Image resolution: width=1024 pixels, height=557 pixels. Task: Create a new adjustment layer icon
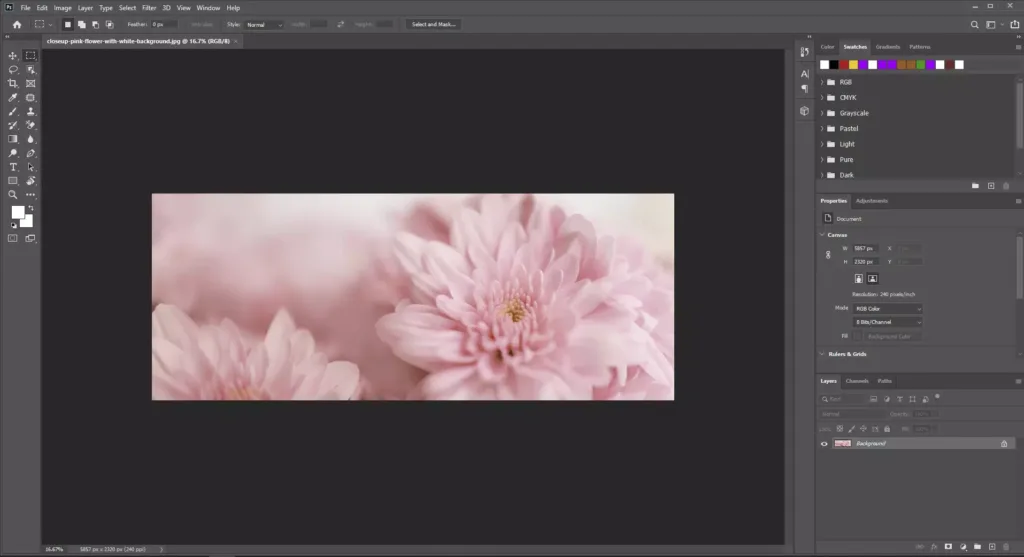click(x=963, y=547)
